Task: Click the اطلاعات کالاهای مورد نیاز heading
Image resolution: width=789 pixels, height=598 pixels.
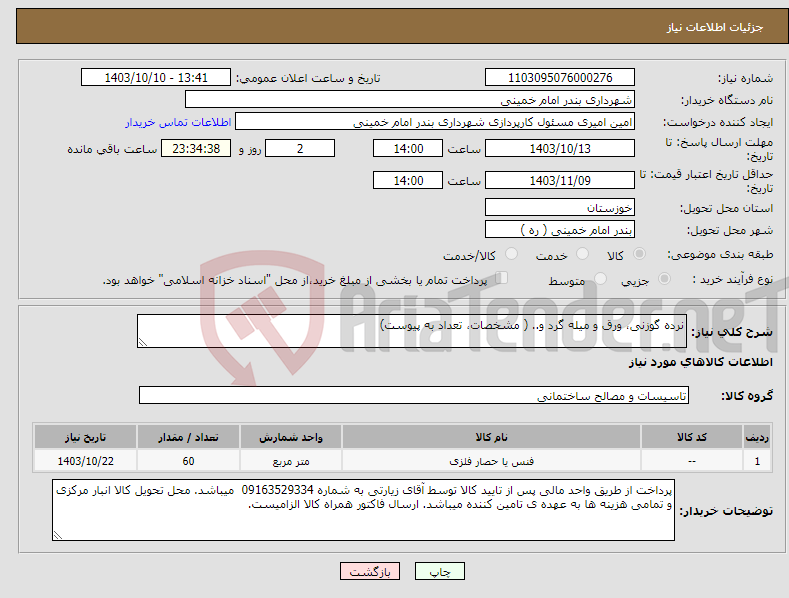Action: click(x=700, y=362)
